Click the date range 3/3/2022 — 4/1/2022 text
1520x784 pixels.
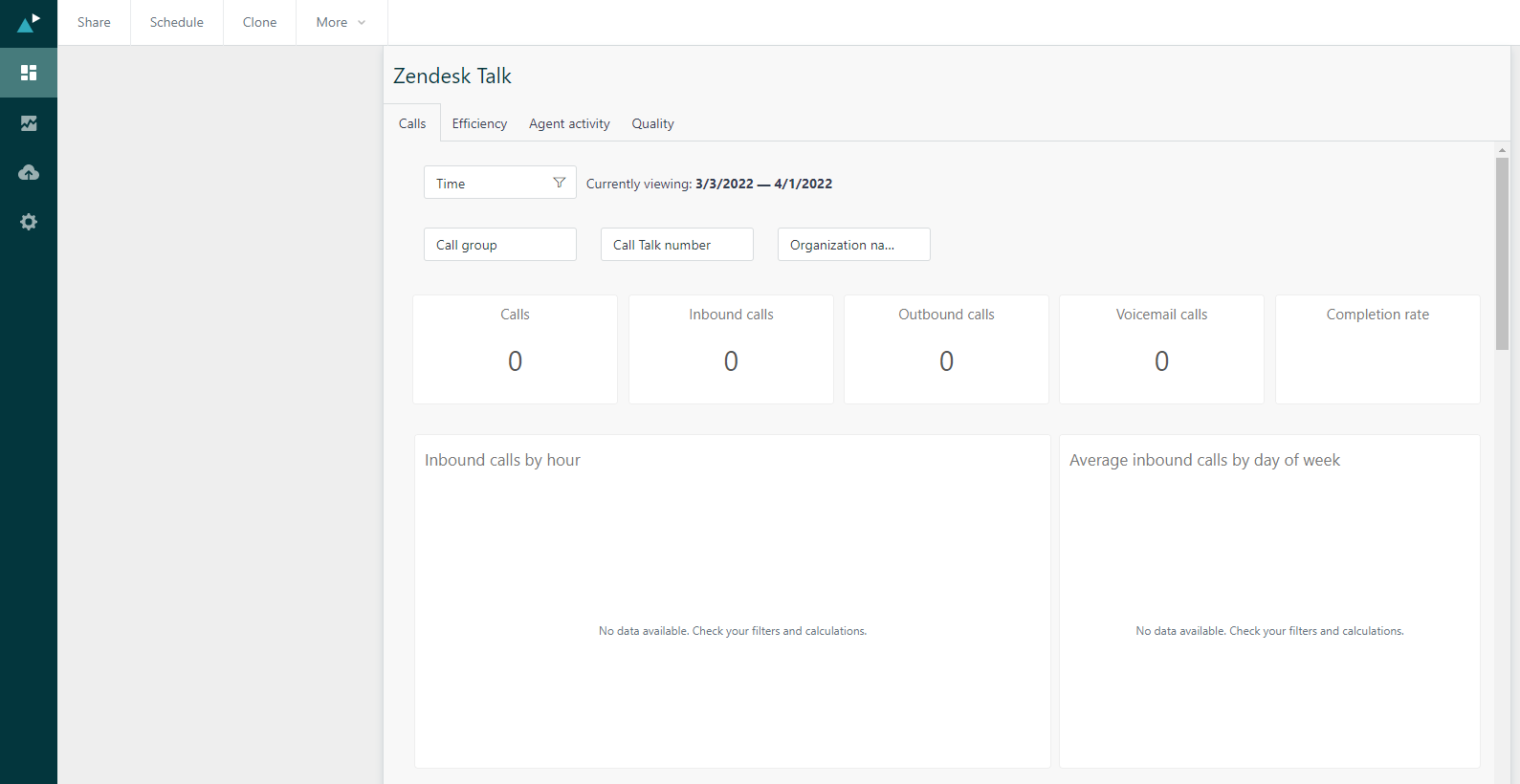763,184
